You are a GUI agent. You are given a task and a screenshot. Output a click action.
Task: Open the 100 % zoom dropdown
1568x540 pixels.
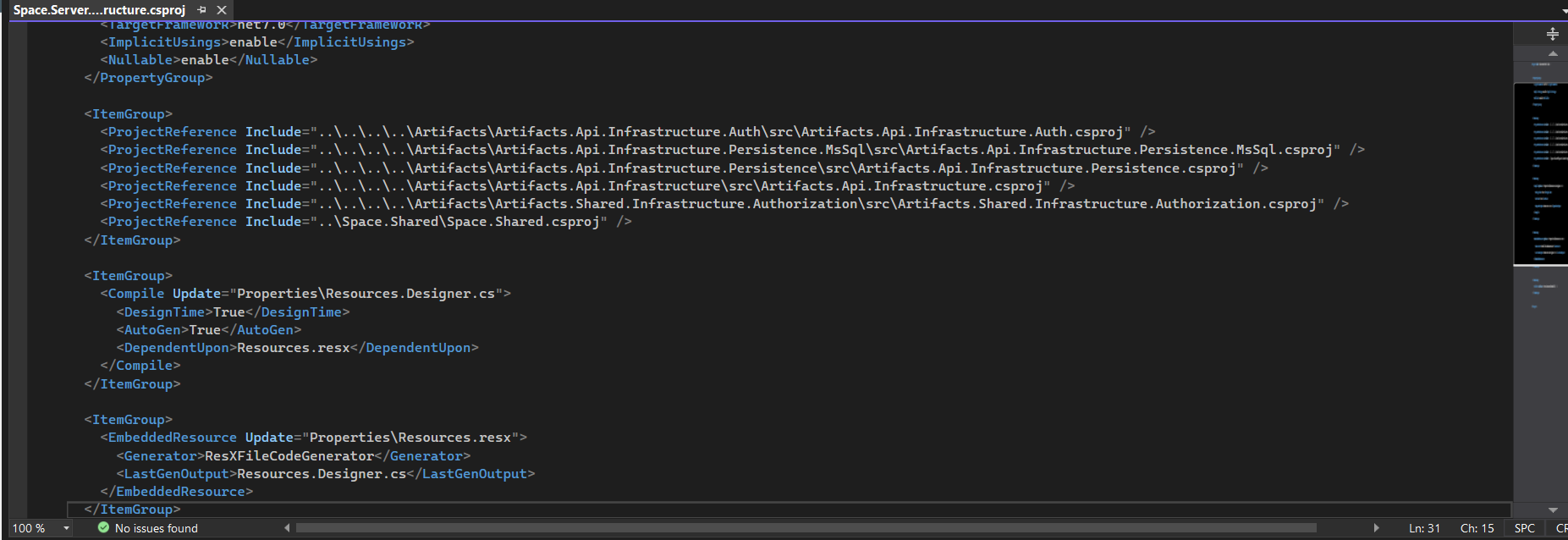coord(66,528)
